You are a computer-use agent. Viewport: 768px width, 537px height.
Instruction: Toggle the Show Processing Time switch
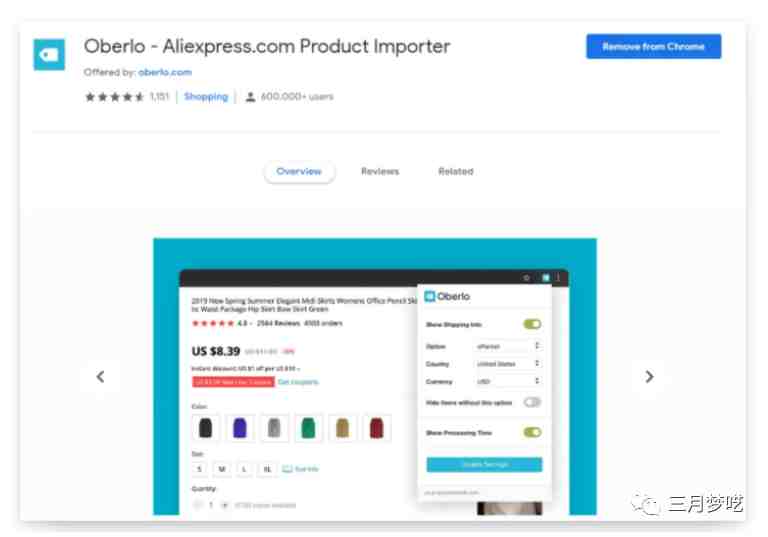pos(532,433)
